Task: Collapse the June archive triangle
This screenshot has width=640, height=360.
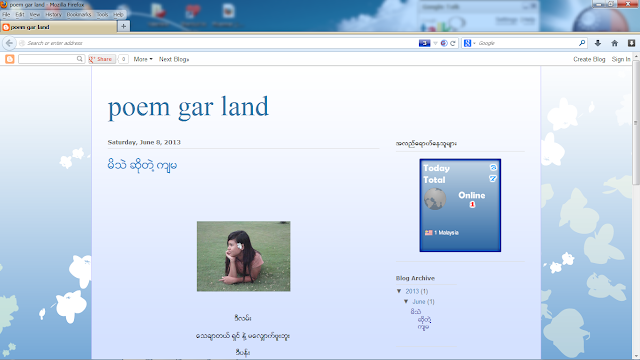Action: click(x=406, y=301)
